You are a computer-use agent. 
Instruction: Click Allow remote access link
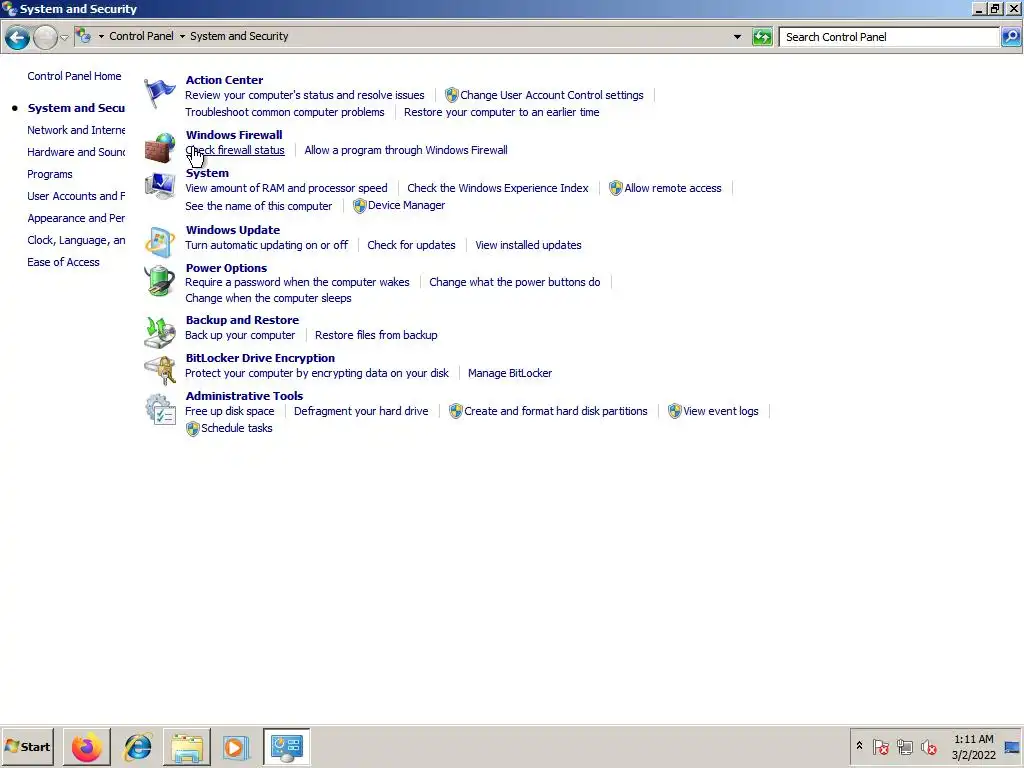(x=673, y=188)
